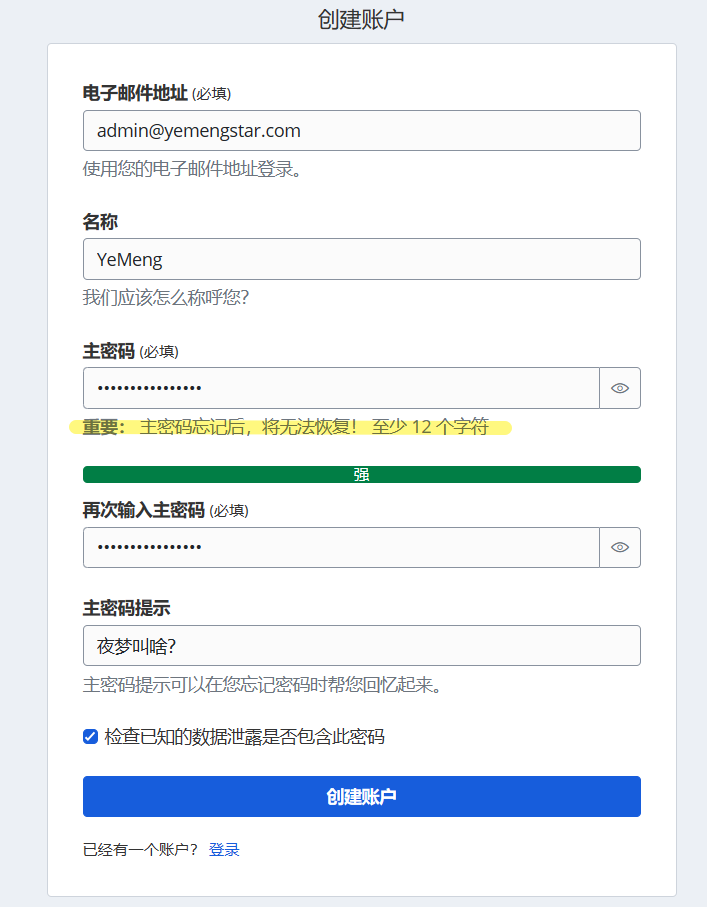Click inside the 主密码 password input
707x907 pixels.
click(x=341, y=388)
